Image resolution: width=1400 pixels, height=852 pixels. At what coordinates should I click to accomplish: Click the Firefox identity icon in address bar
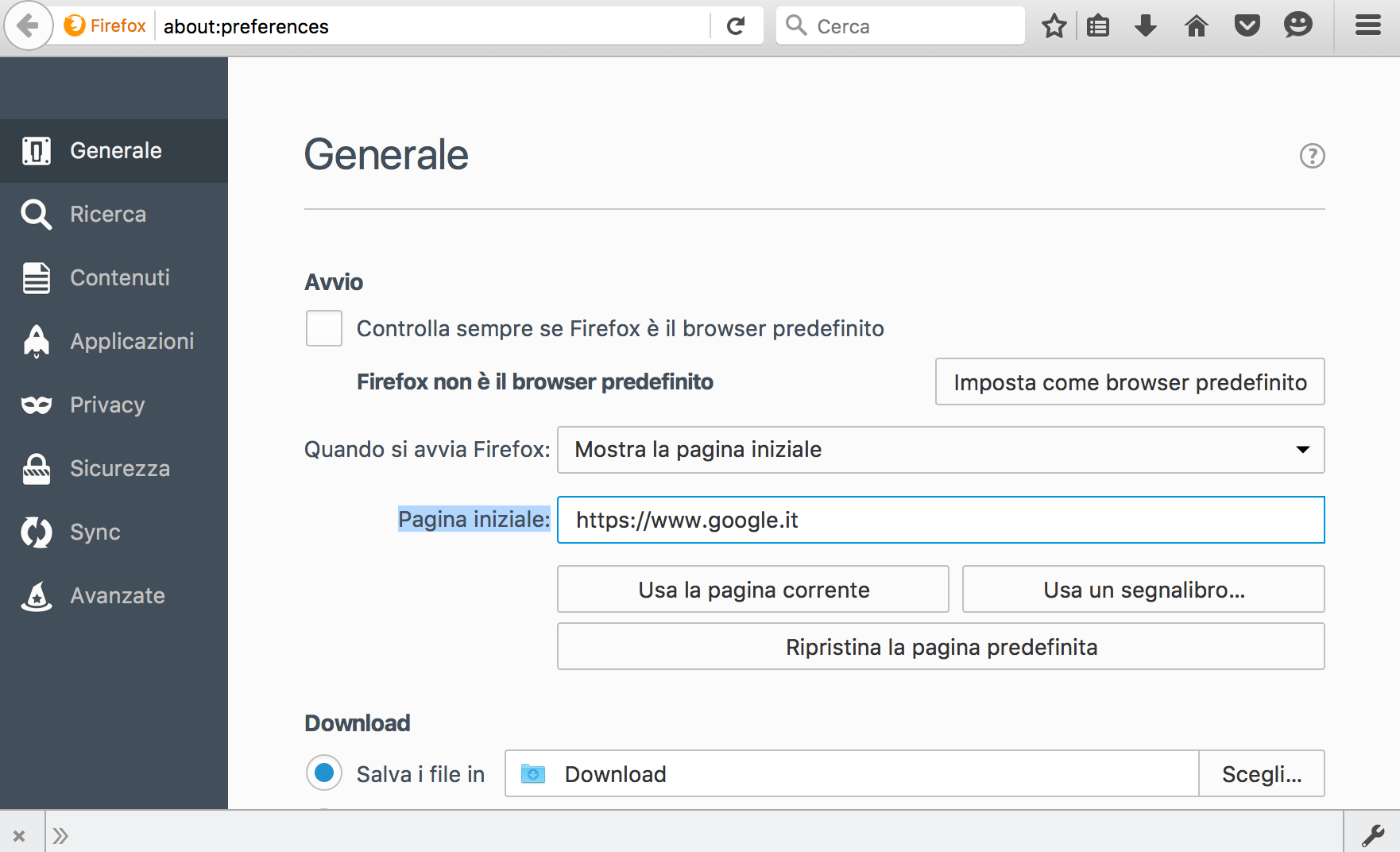click(x=75, y=26)
